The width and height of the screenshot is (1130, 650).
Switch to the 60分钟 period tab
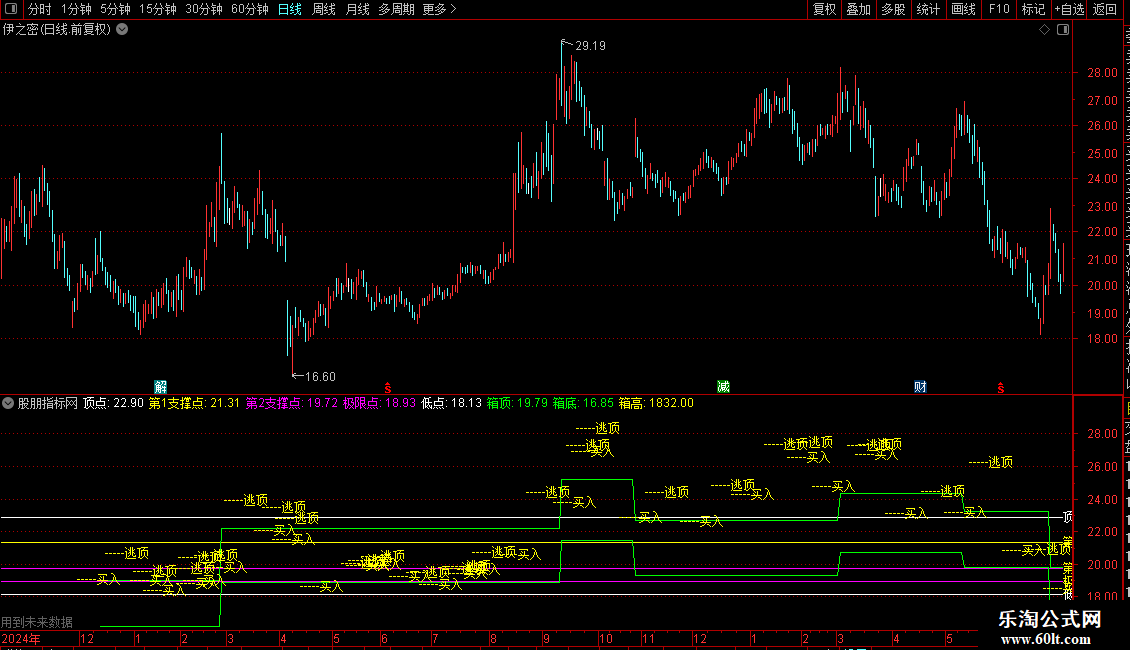point(250,9)
